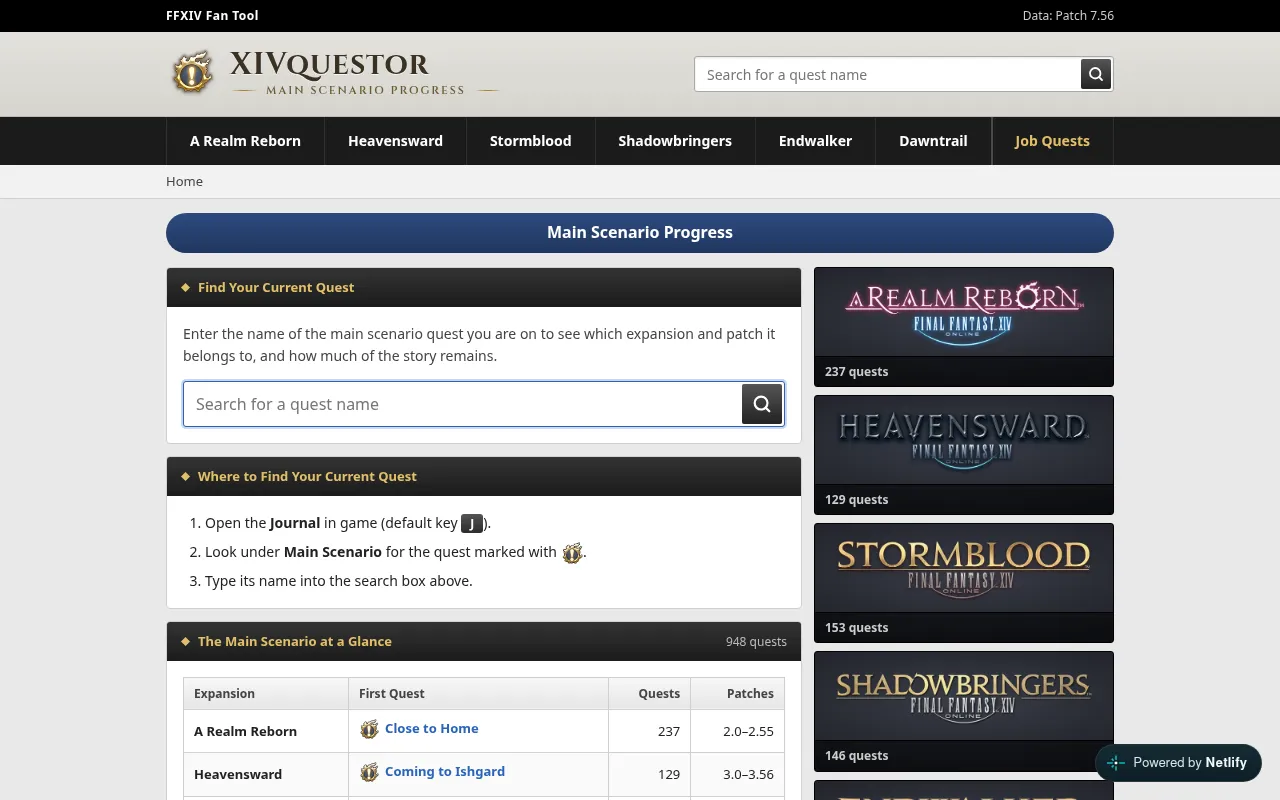The height and width of the screenshot is (800, 1280).
Task: Click the 'Data: Patch 7.56' text
Action: 1068,16
